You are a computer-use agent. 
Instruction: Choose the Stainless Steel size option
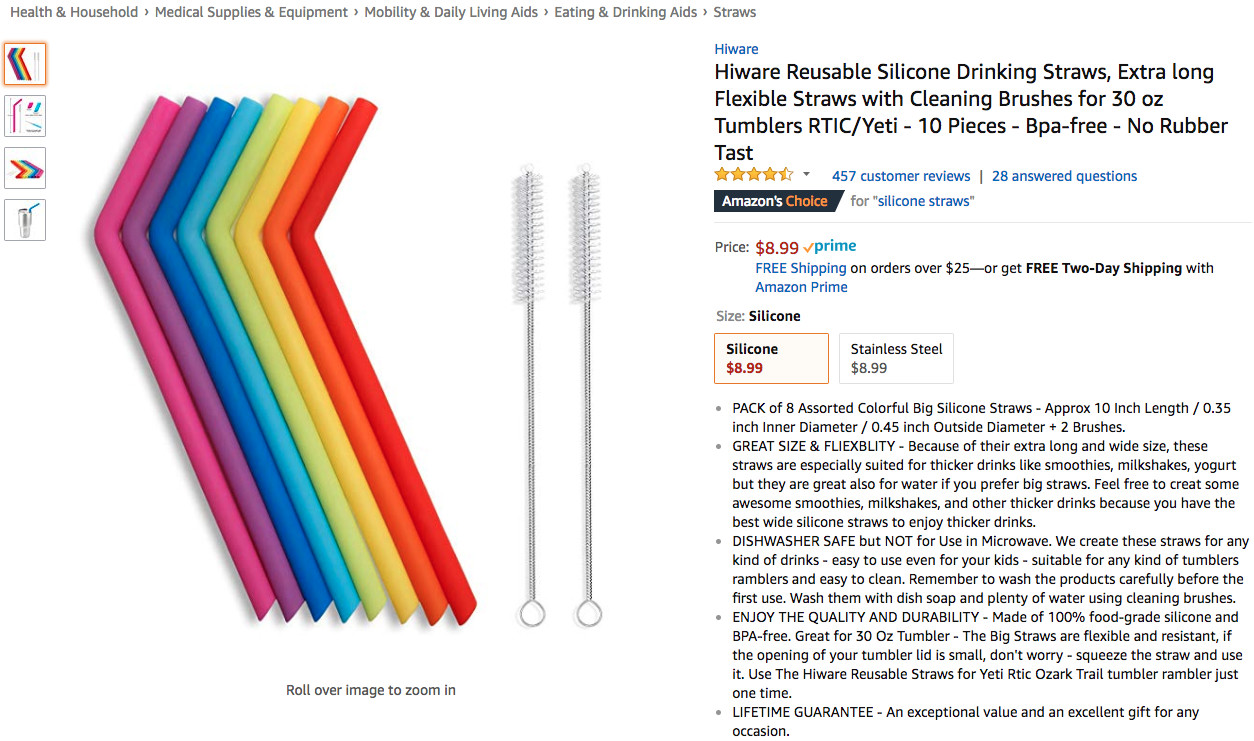coord(896,358)
